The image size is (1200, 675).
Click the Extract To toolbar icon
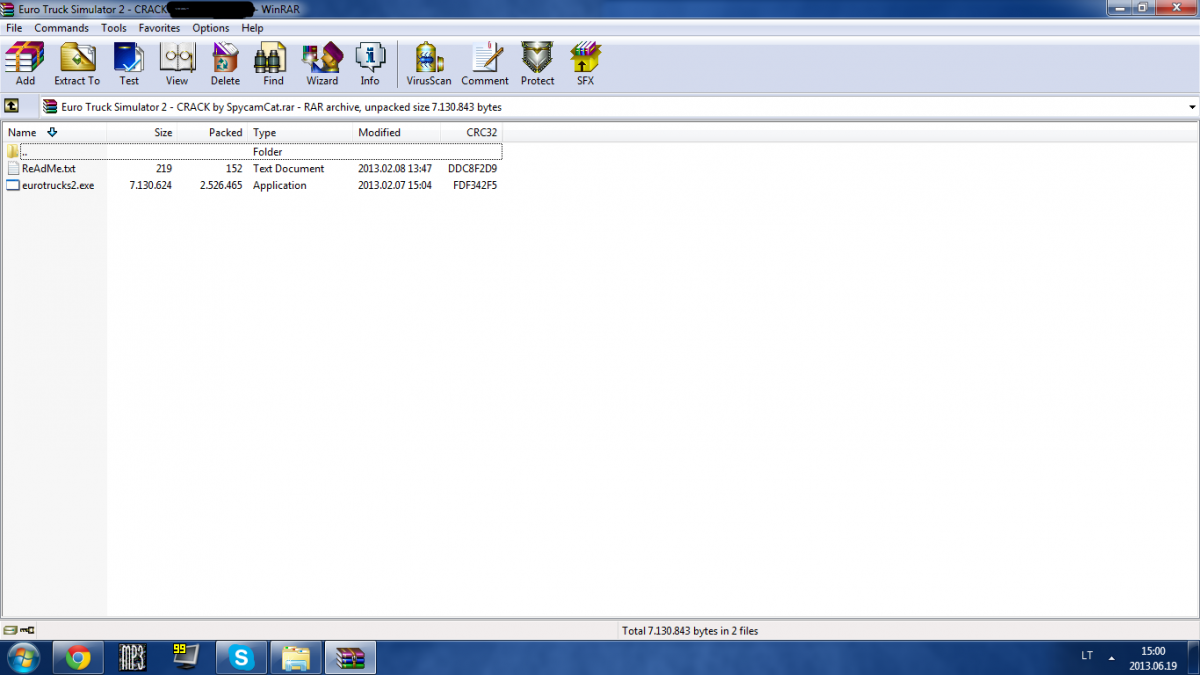tap(77, 64)
